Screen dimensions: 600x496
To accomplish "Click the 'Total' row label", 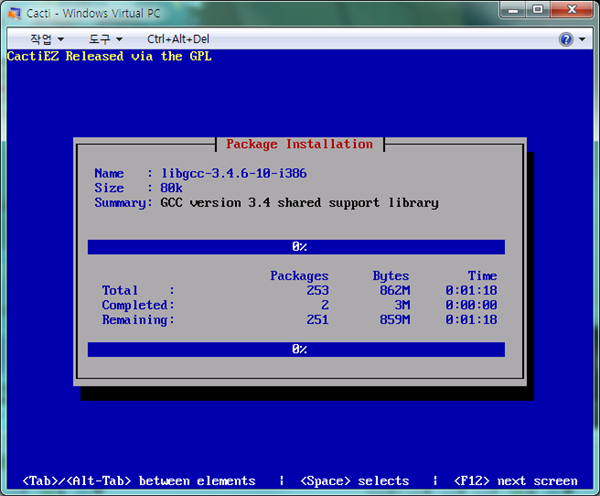I will click(x=120, y=290).
